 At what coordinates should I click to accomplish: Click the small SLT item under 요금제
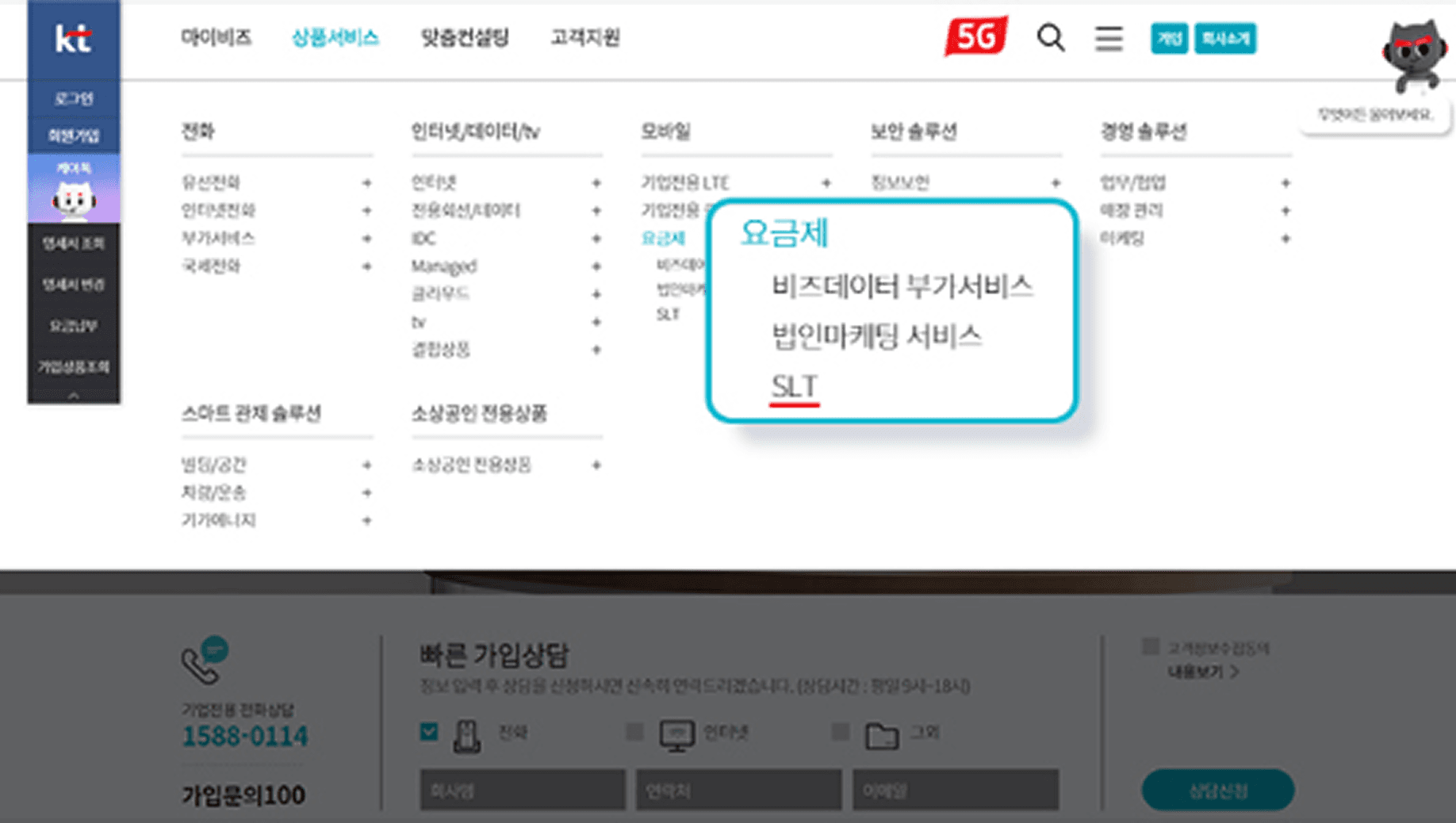click(x=668, y=315)
